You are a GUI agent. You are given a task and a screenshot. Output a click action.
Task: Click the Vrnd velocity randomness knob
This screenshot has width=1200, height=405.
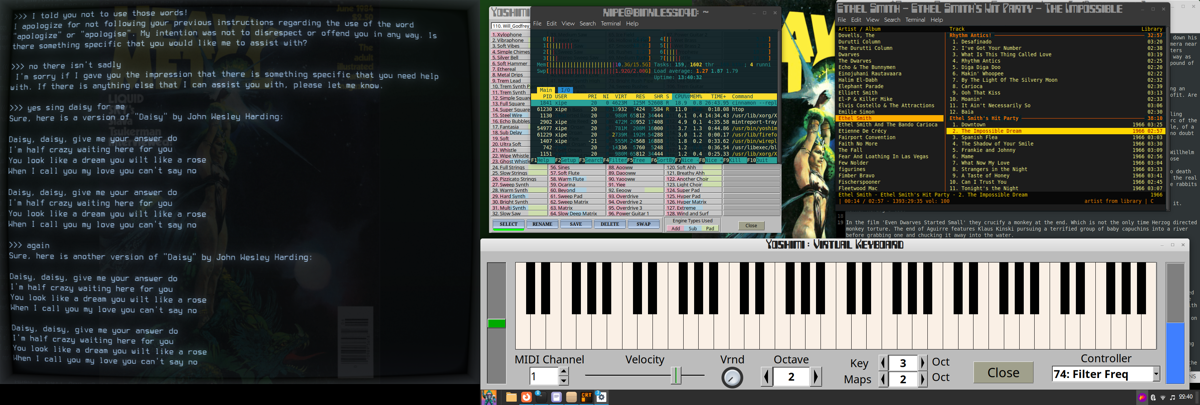pyautogui.click(x=732, y=377)
